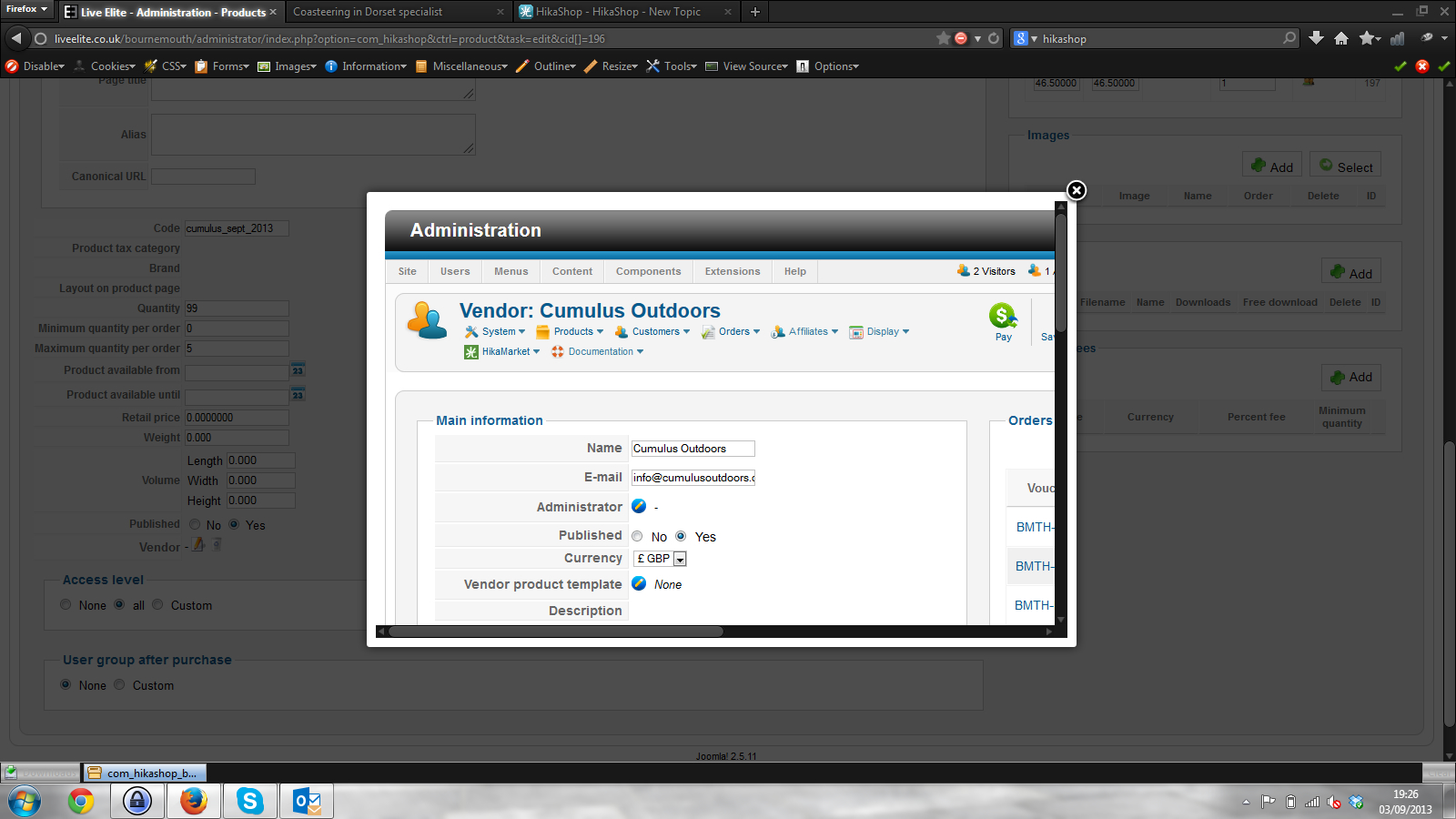This screenshot has width=1456, height=819.
Task: Click the popup horizontal scrollbar thumb
Action: coord(555,631)
